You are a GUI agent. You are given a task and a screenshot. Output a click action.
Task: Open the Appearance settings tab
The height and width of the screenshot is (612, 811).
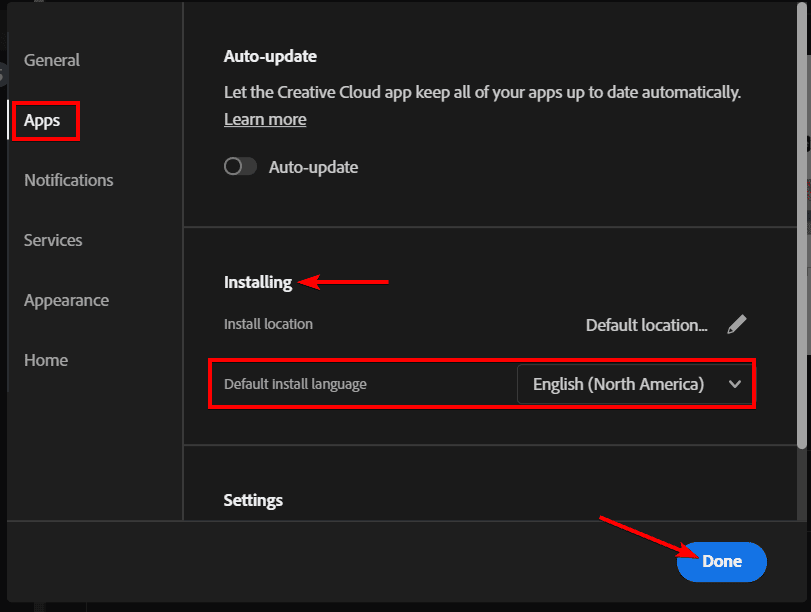(66, 300)
